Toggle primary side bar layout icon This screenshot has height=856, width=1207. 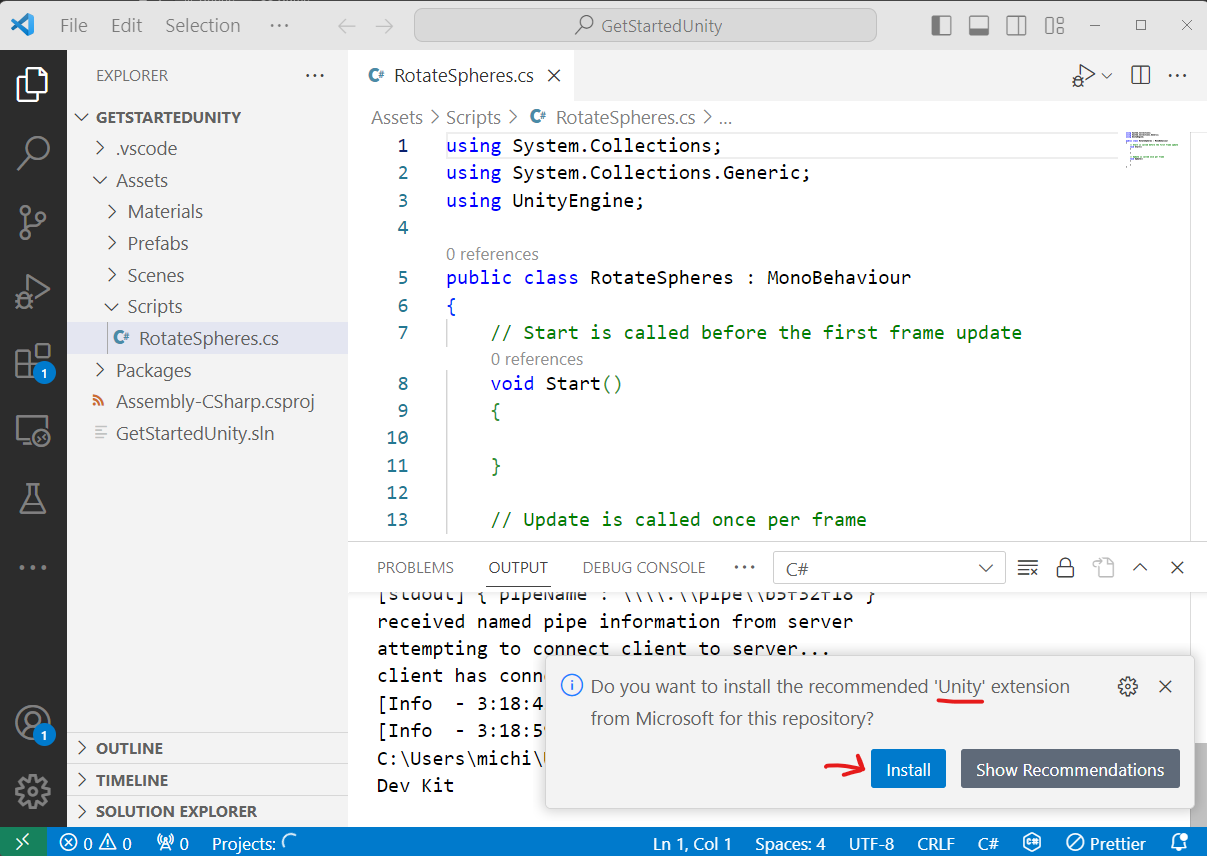tap(941, 25)
